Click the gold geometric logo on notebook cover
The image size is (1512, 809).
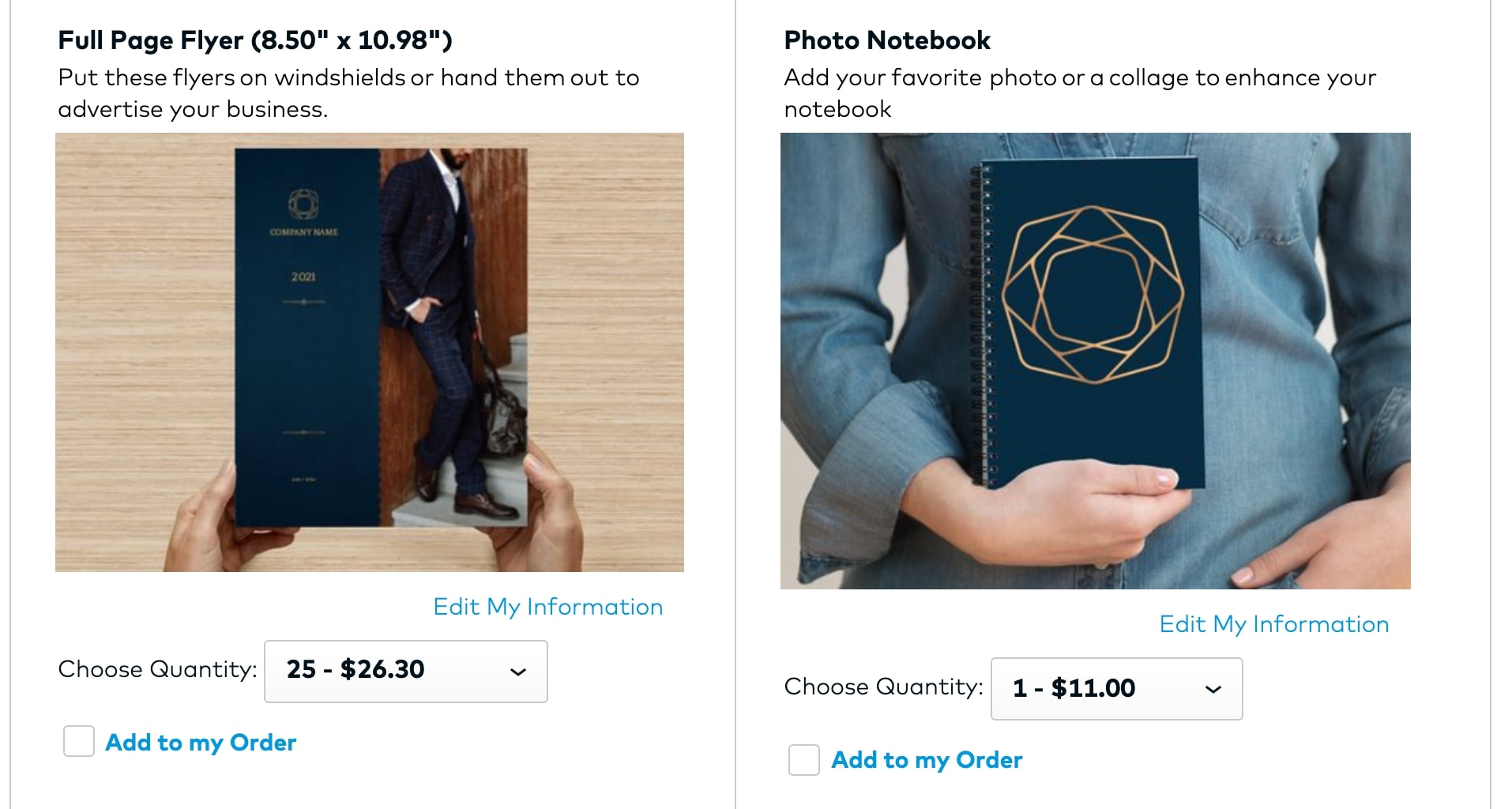(x=1093, y=295)
